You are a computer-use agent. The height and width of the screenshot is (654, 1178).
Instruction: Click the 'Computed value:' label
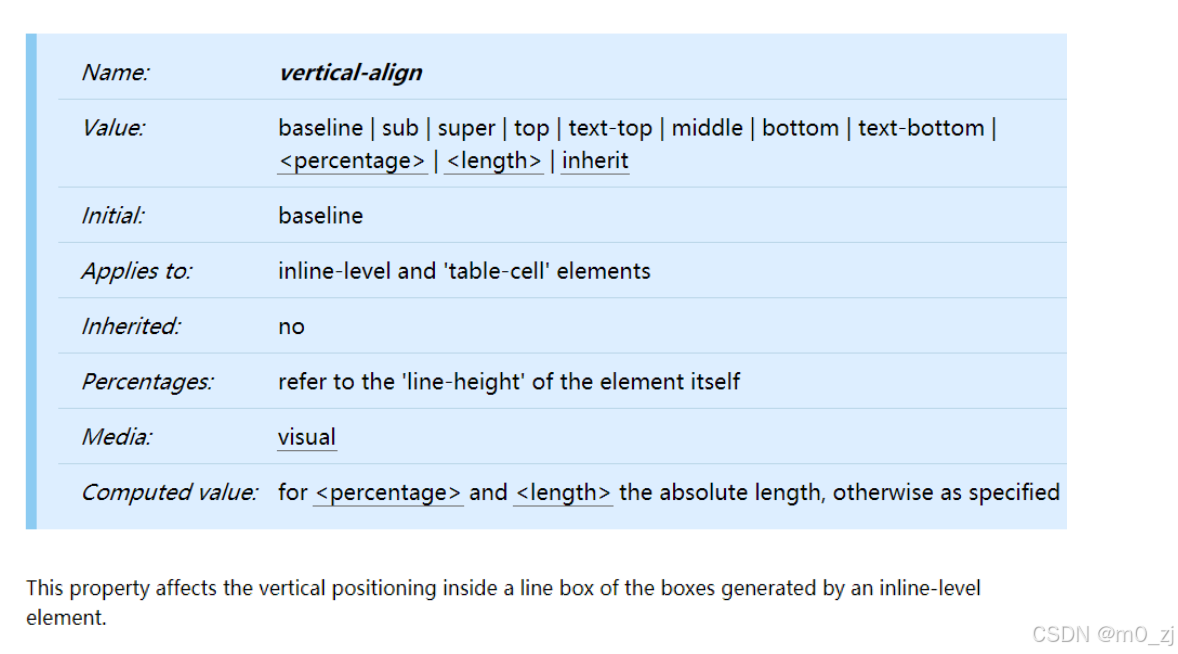point(169,493)
